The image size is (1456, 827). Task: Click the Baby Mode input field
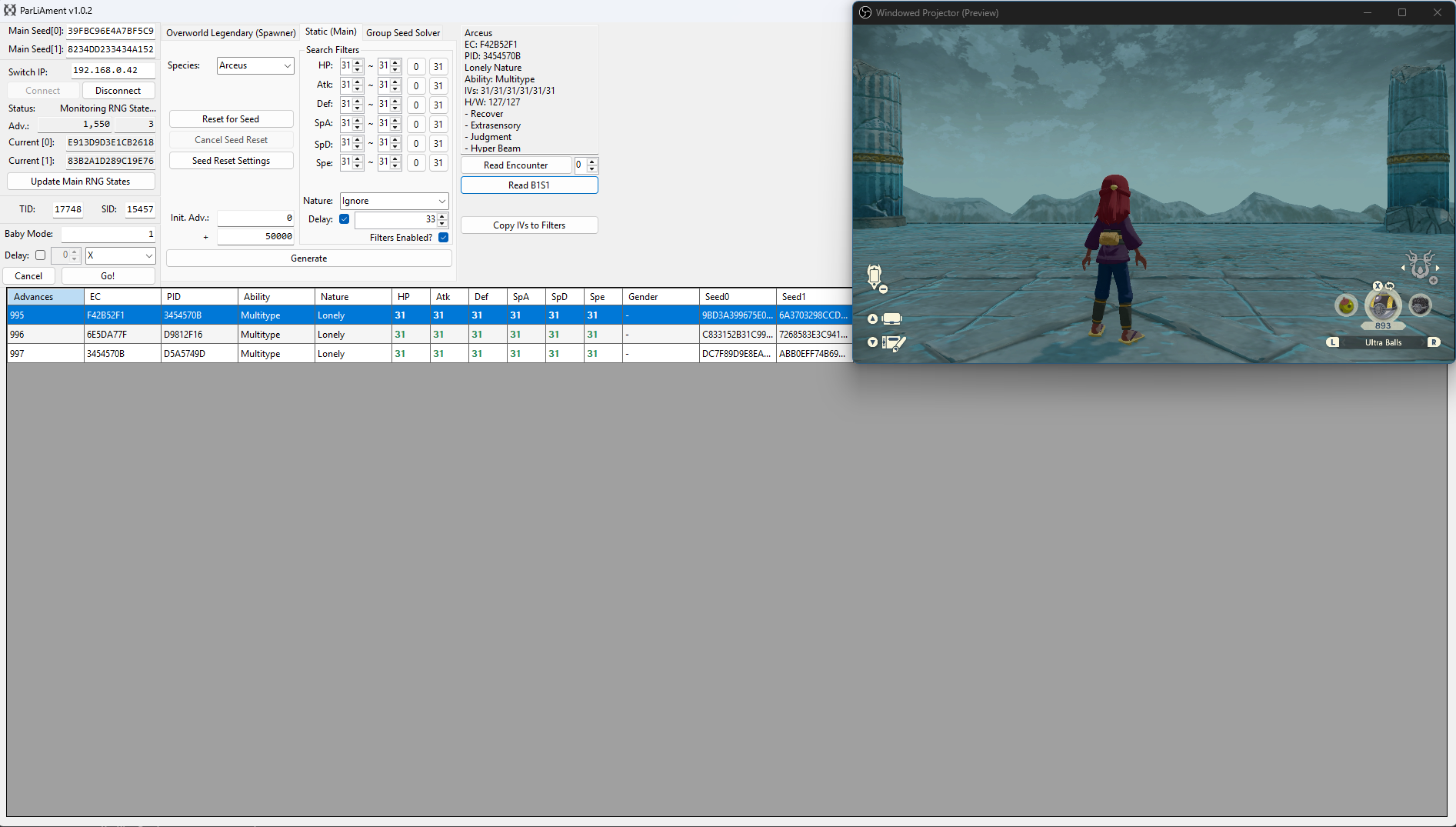click(108, 234)
